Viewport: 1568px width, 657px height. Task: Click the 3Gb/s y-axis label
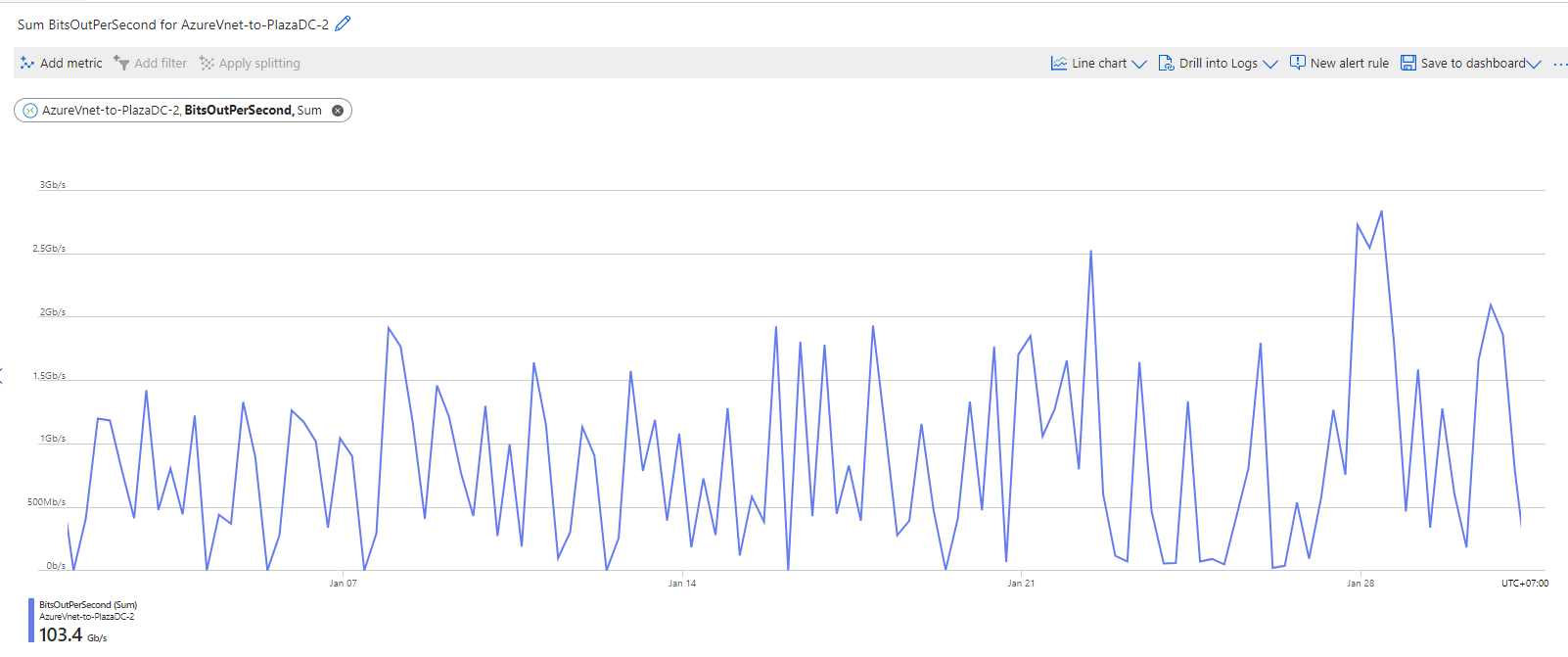(53, 185)
